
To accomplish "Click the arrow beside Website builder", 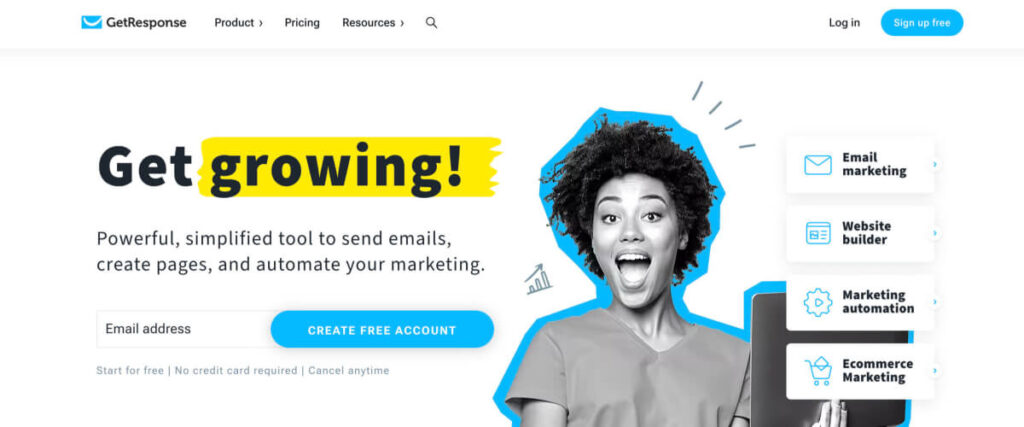I will [935, 233].
